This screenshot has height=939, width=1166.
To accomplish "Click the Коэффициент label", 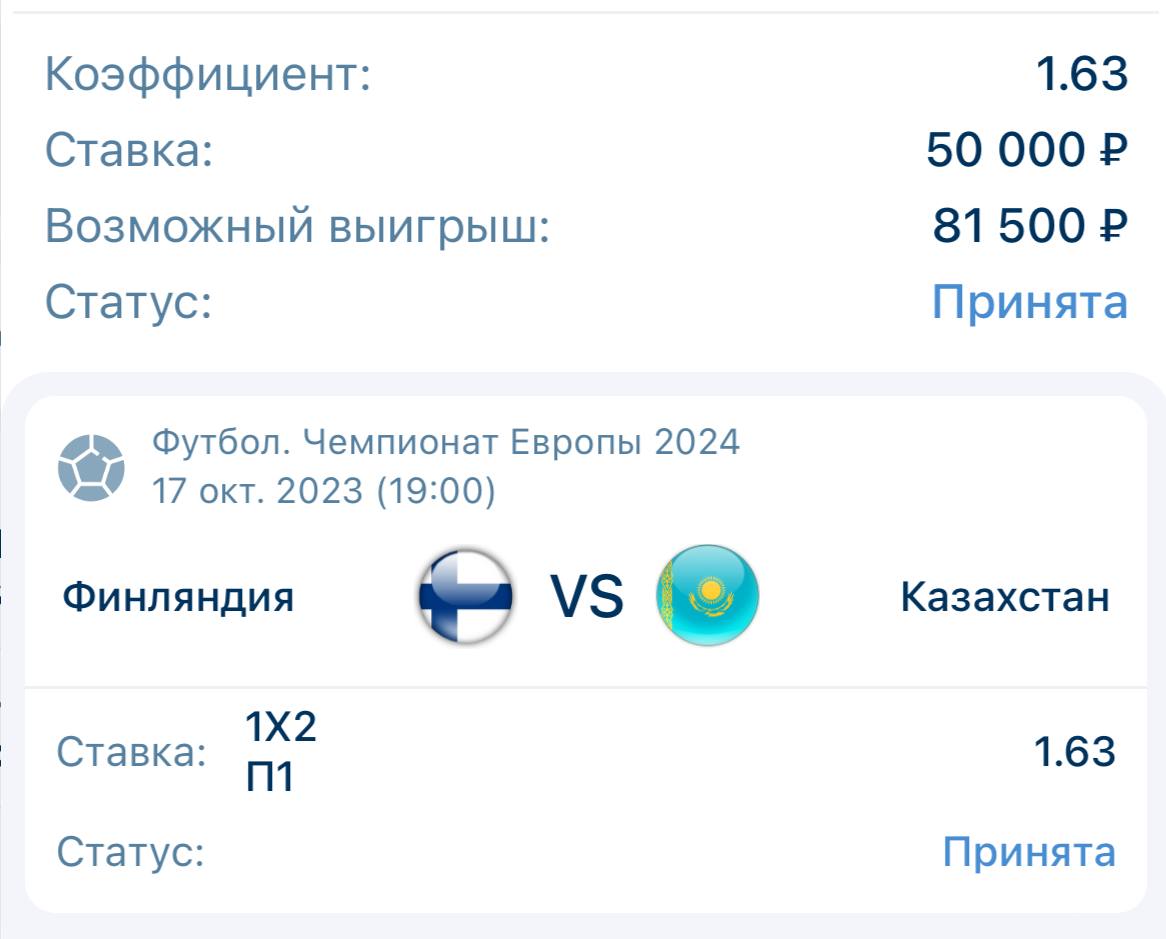I will click(208, 75).
